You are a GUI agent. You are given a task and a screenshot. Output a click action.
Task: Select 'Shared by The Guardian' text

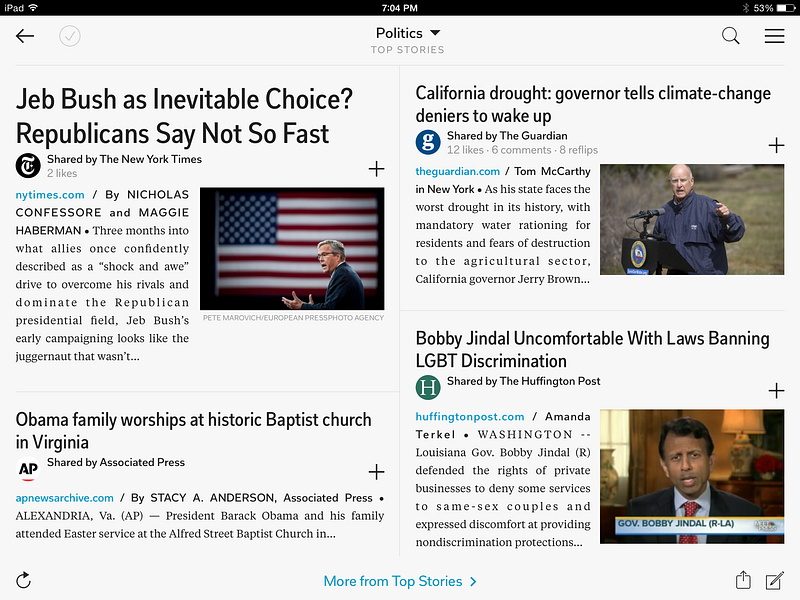507,136
